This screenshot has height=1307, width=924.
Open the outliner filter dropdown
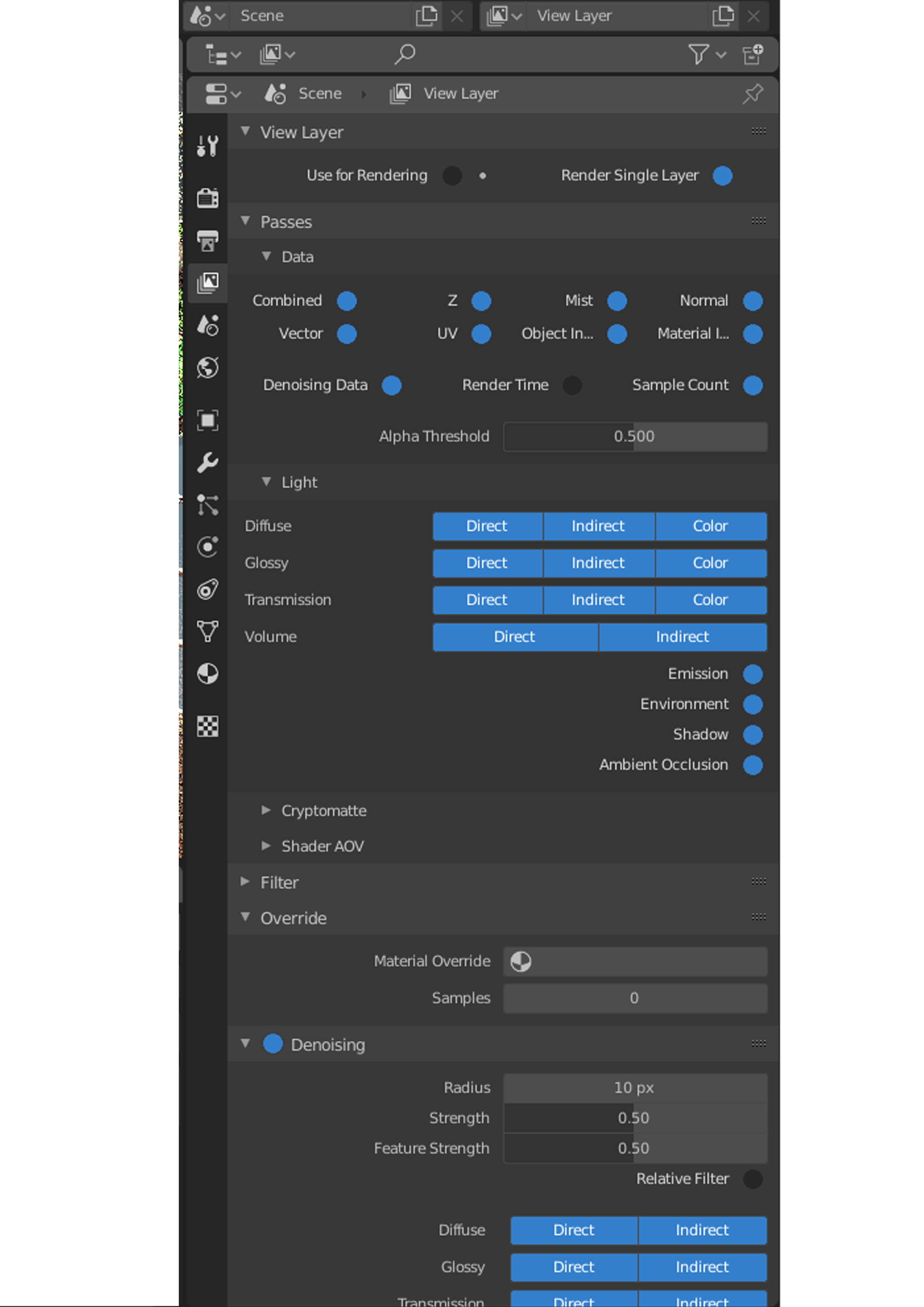(706, 55)
